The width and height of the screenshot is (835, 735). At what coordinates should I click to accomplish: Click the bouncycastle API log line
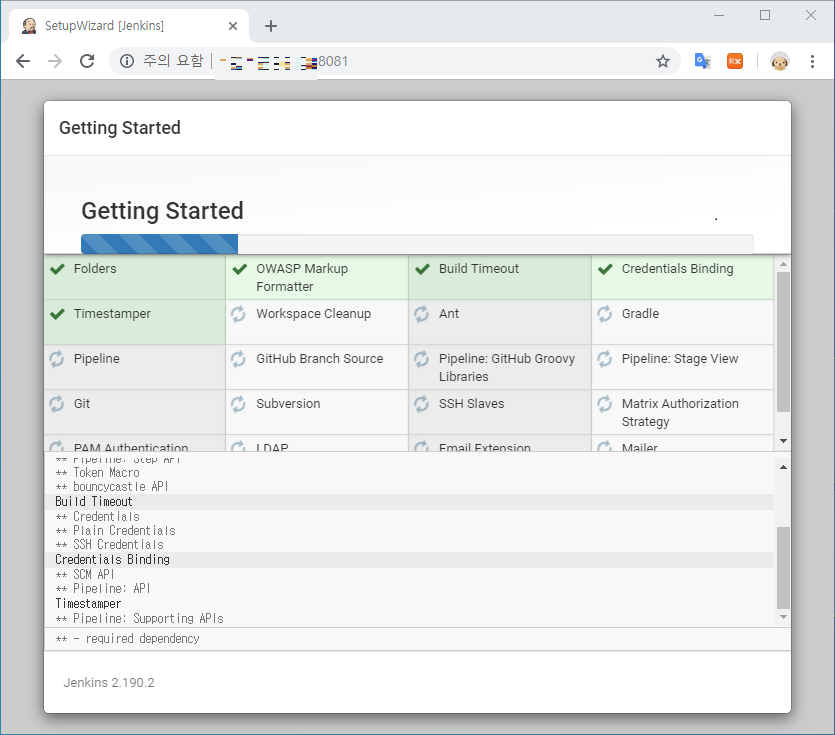(x=111, y=487)
